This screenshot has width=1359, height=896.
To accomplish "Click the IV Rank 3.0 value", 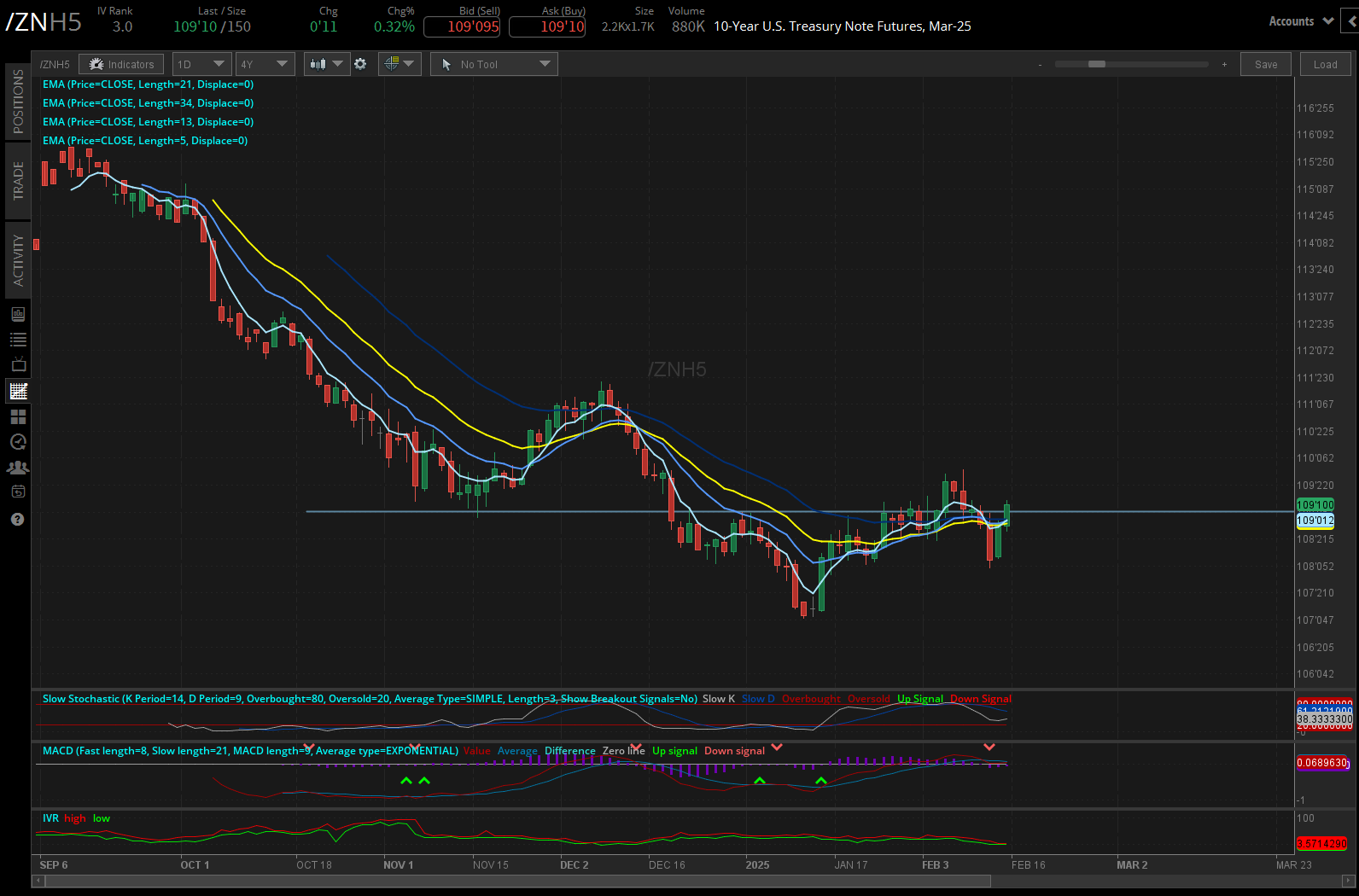I will pyautogui.click(x=122, y=26).
